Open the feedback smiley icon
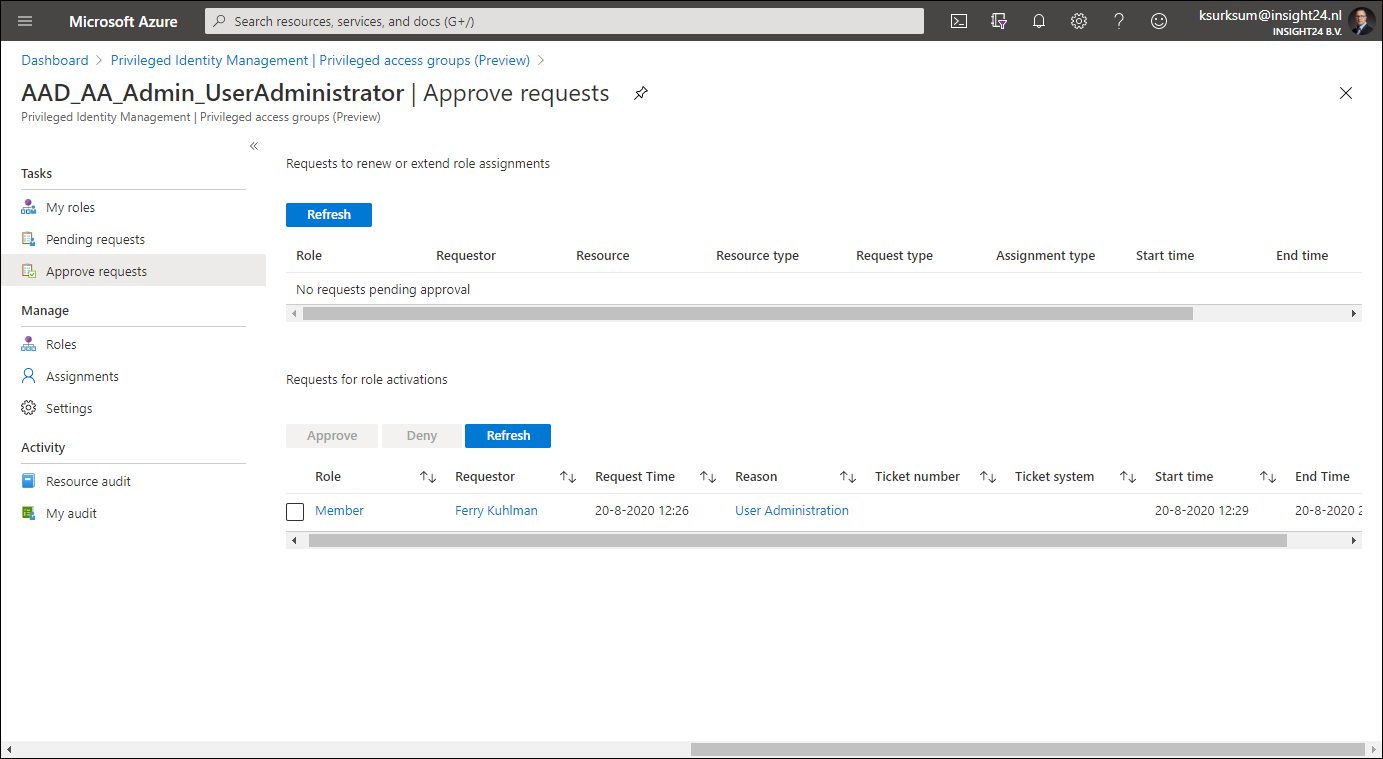Screen dimensions: 1383x759 tap(1159, 21)
